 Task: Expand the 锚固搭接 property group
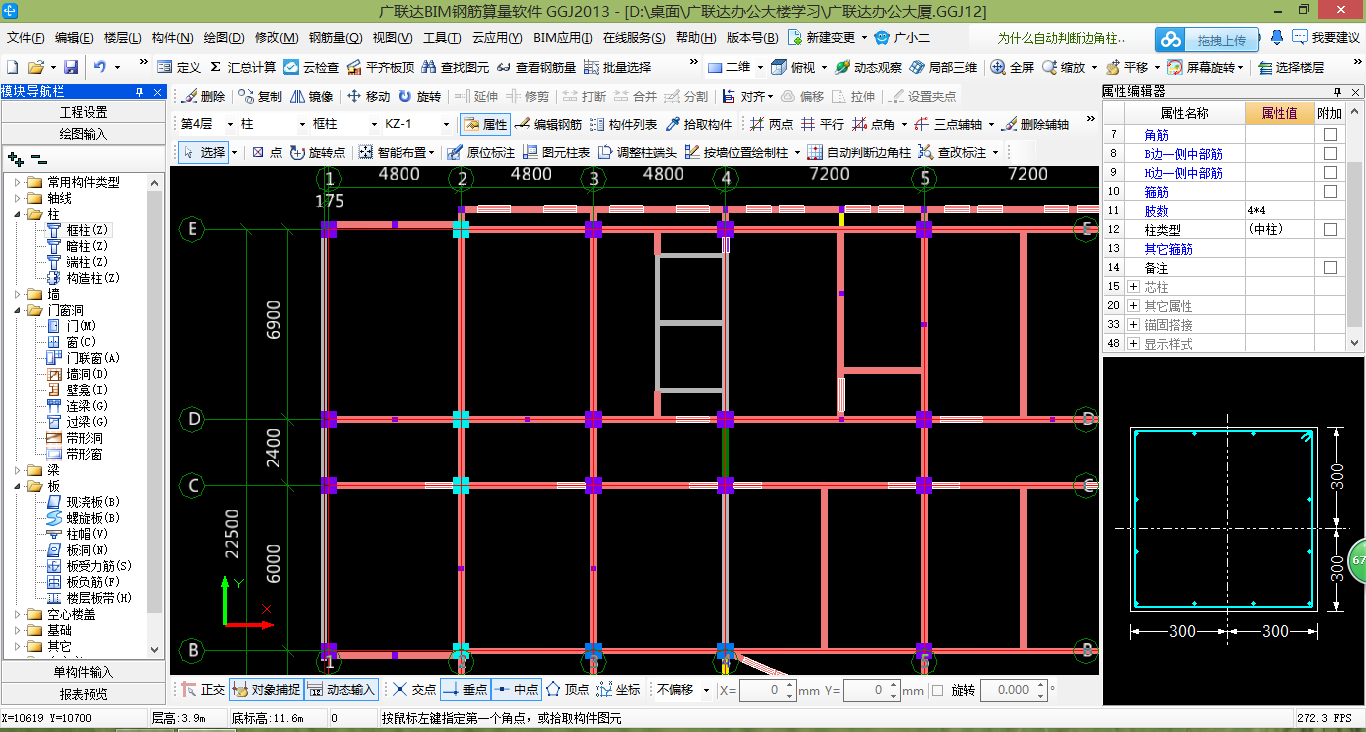(1134, 325)
